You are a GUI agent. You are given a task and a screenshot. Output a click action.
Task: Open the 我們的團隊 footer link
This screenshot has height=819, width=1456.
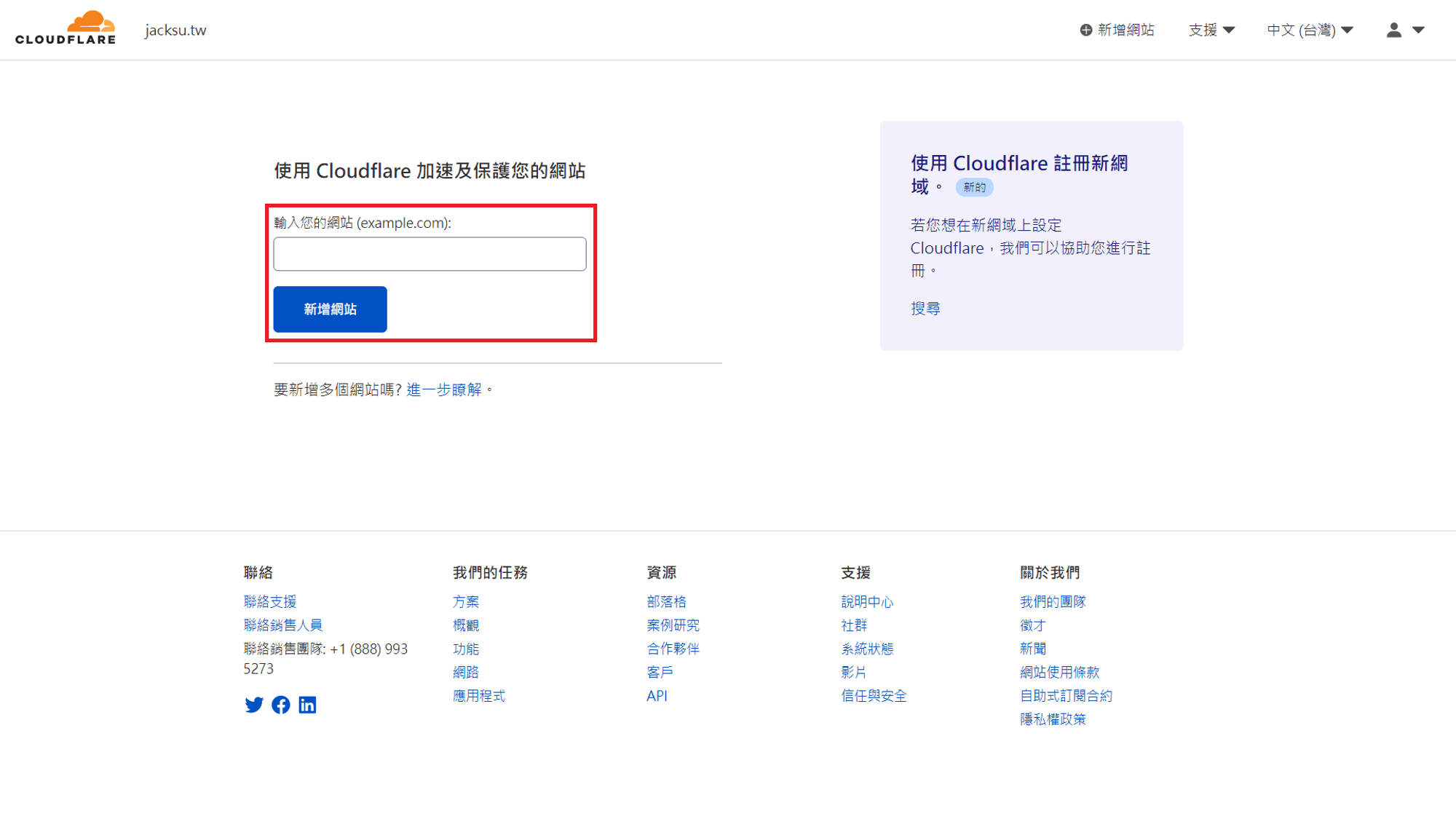(x=1053, y=602)
